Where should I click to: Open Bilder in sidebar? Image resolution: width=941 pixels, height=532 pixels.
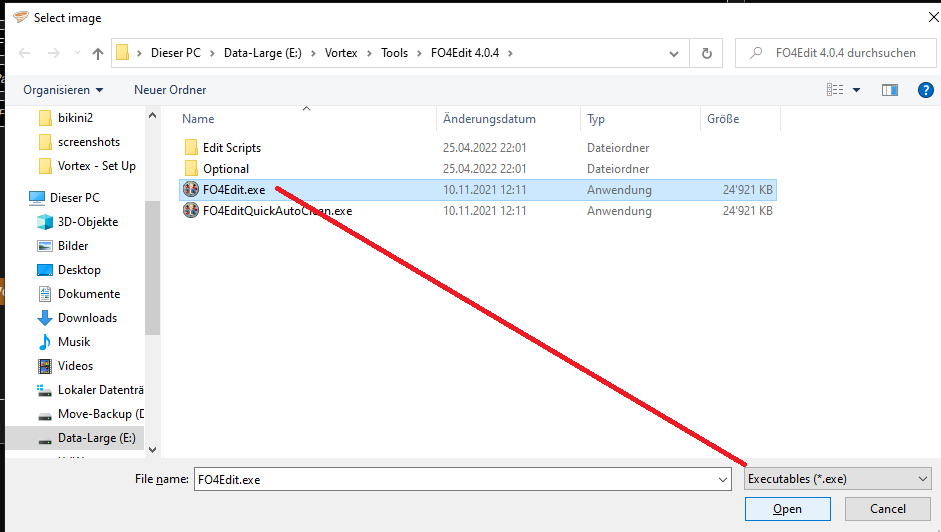(x=73, y=246)
